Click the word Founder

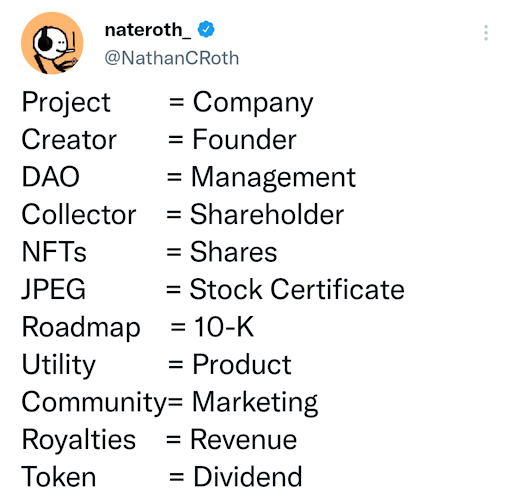pyautogui.click(x=244, y=139)
